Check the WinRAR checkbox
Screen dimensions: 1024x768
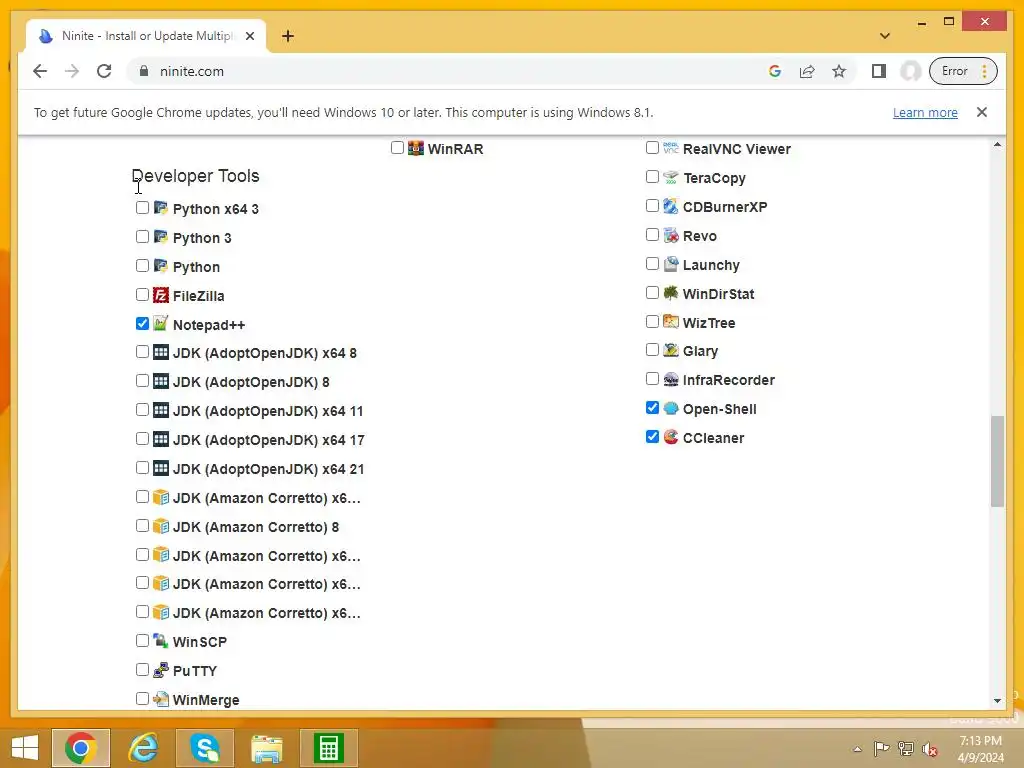click(x=397, y=148)
